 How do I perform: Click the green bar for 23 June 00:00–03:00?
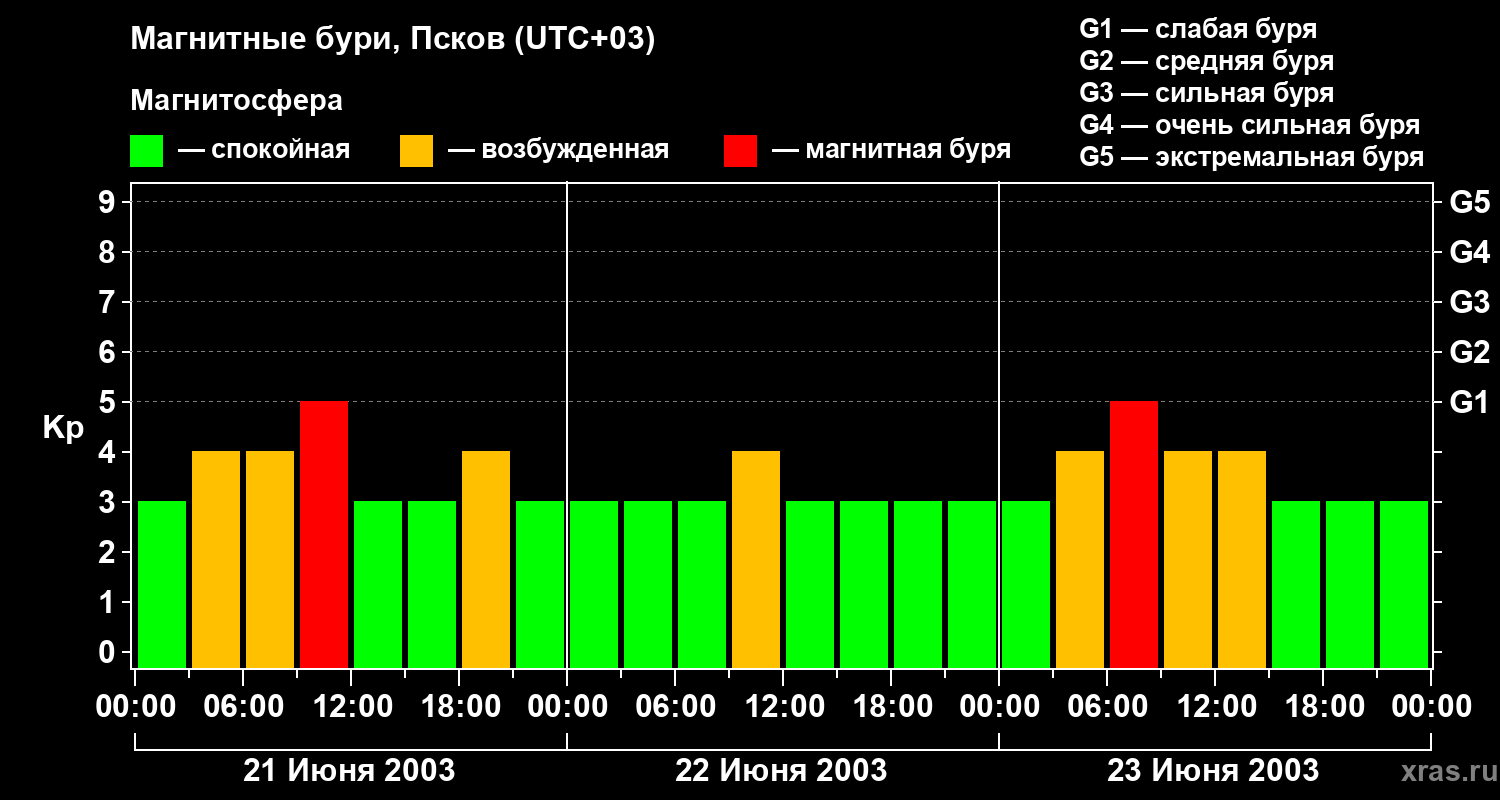tap(1026, 584)
